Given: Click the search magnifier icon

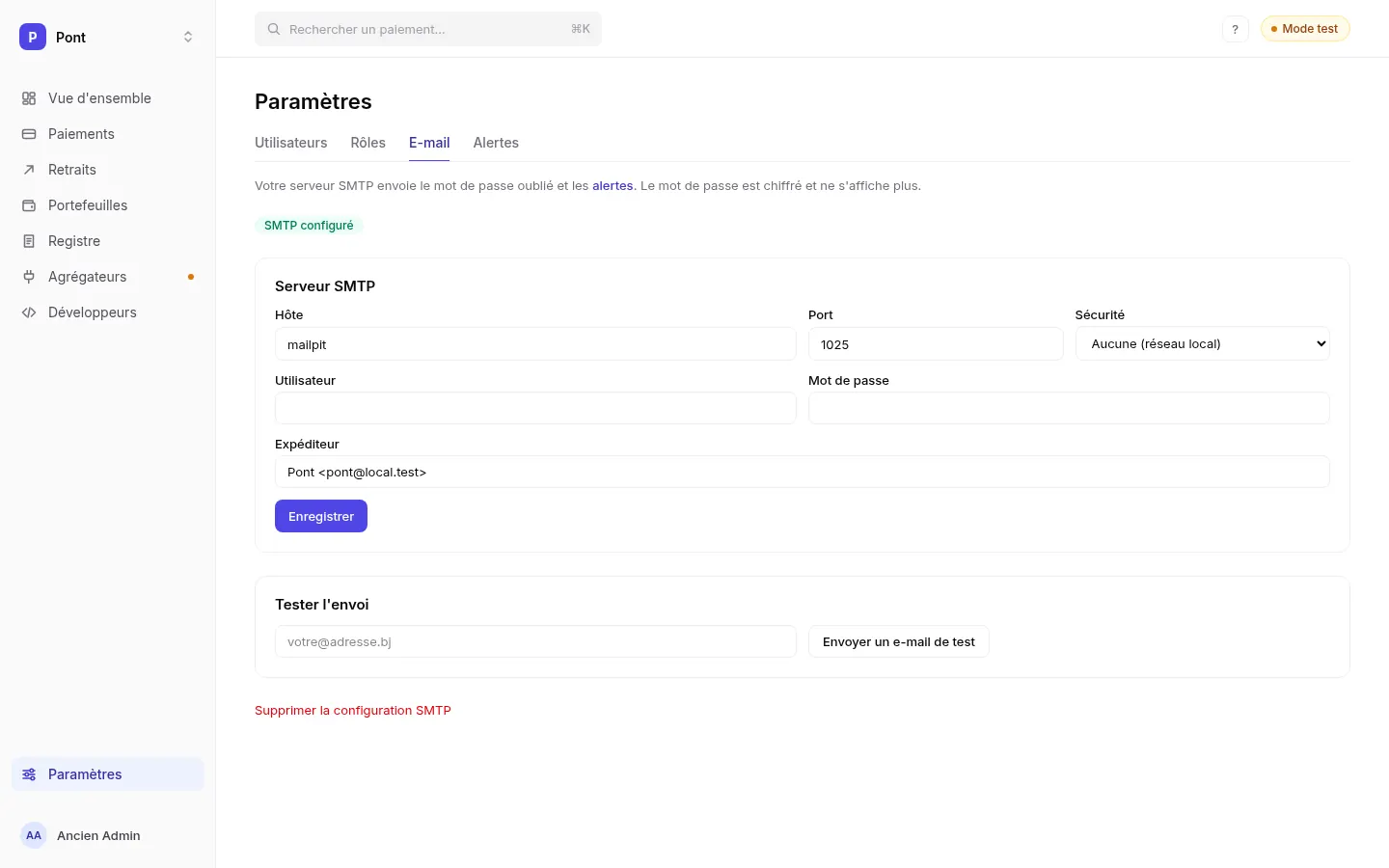Looking at the screenshot, I should [274, 29].
